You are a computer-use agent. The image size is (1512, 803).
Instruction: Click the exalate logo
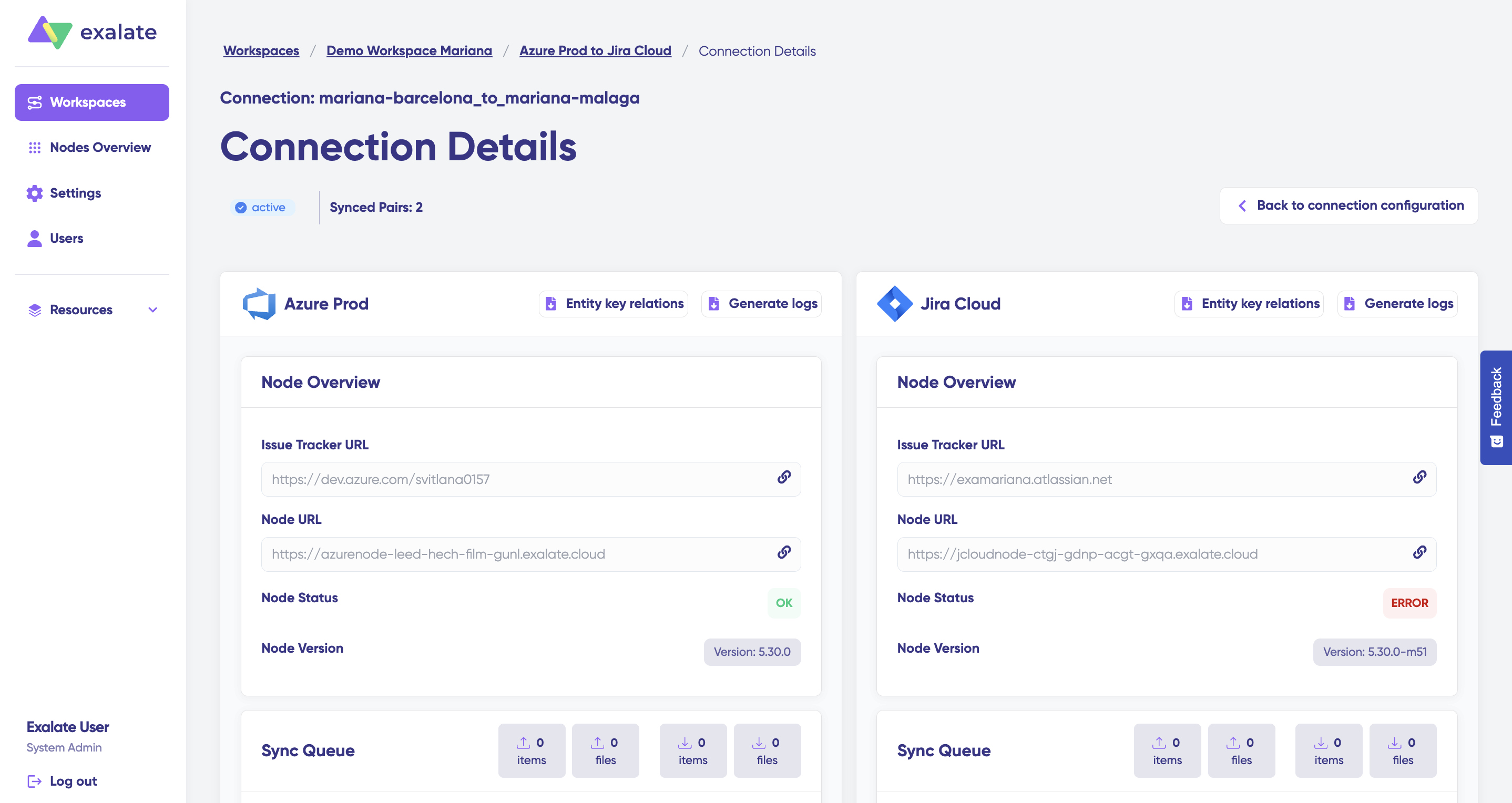[92, 32]
